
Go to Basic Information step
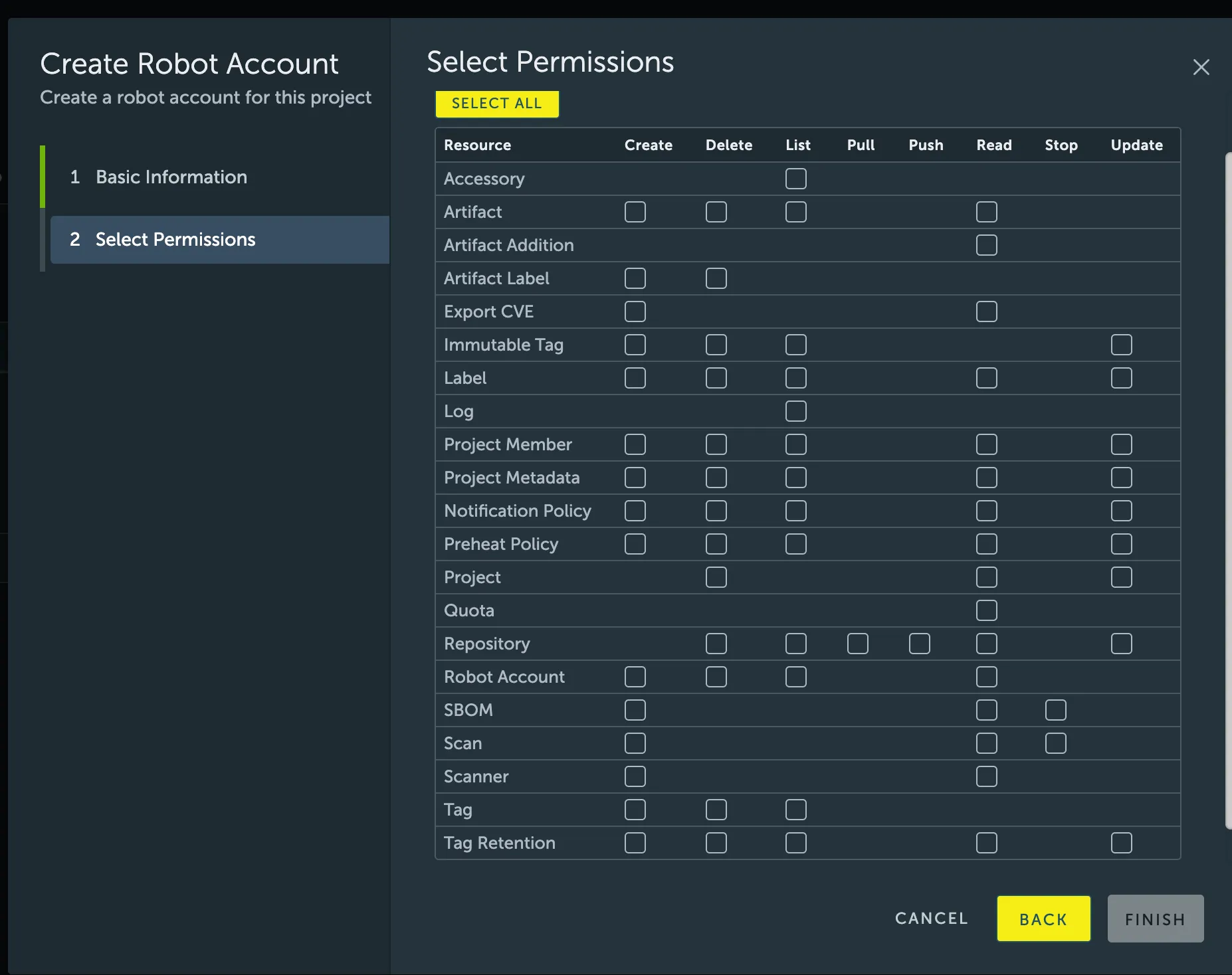tap(171, 177)
